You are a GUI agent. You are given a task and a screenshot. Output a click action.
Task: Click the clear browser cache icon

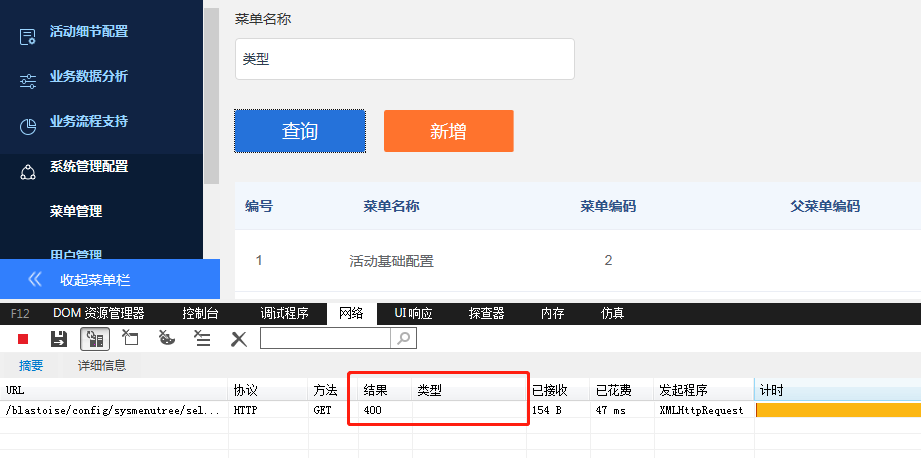point(130,339)
